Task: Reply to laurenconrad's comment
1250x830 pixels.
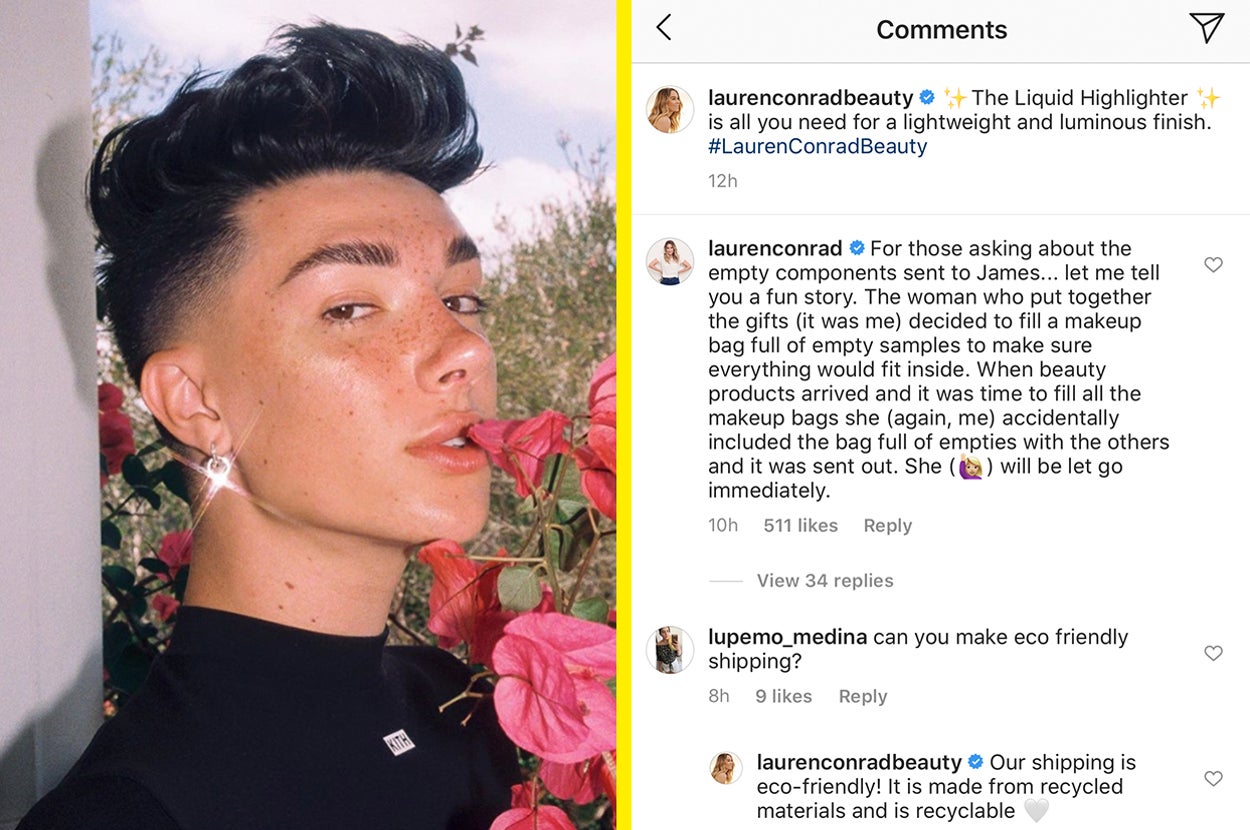Action: [888, 526]
